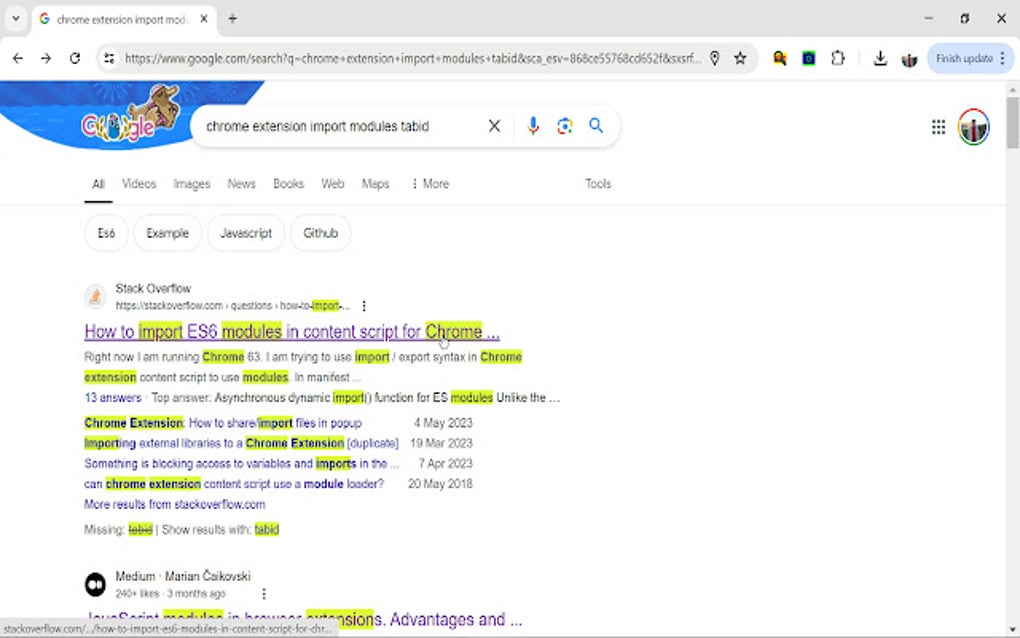
Task: Click your Google account profile avatar
Action: (x=972, y=126)
